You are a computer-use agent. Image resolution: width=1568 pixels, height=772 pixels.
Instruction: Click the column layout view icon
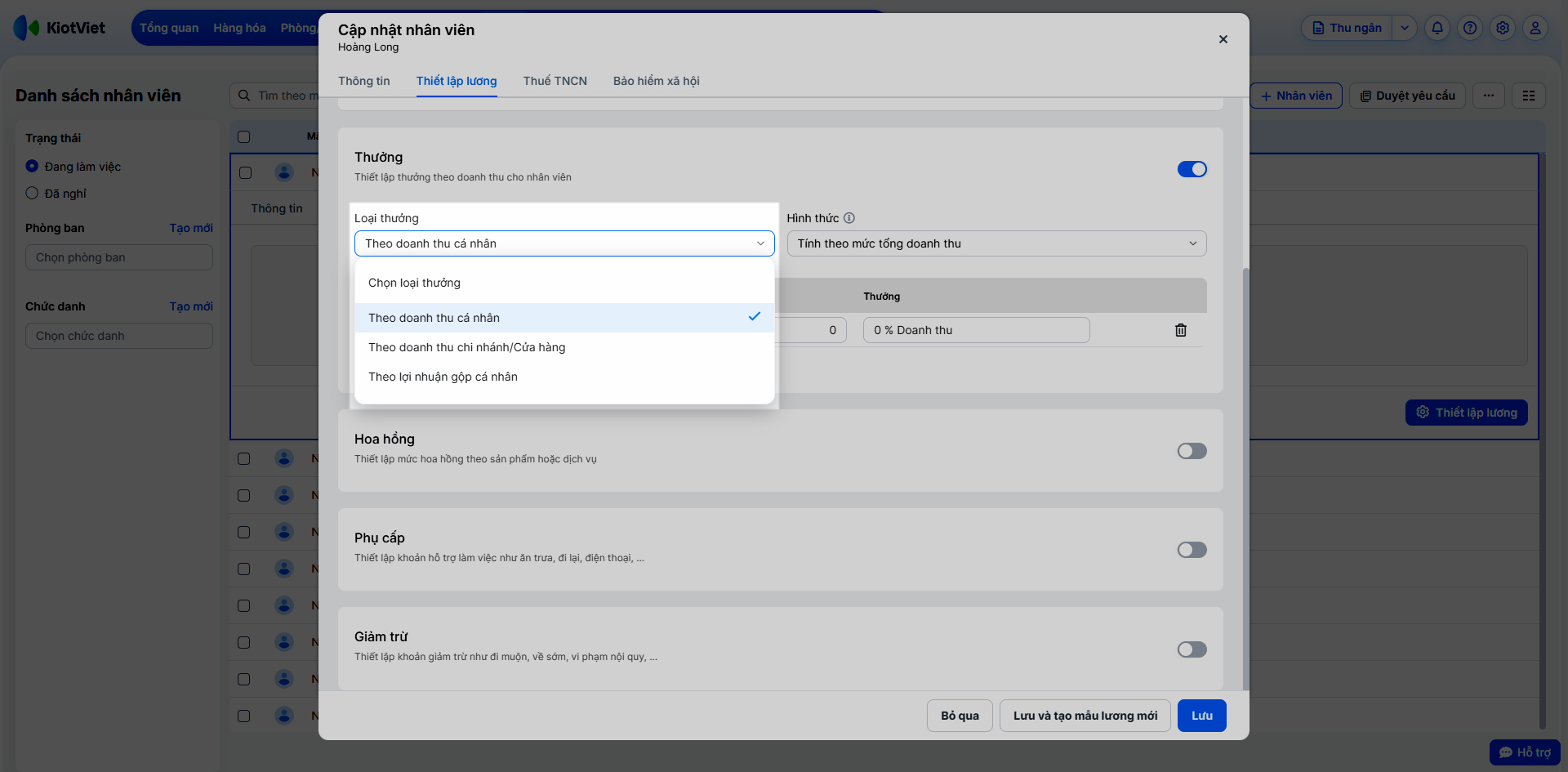click(x=1529, y=96)
